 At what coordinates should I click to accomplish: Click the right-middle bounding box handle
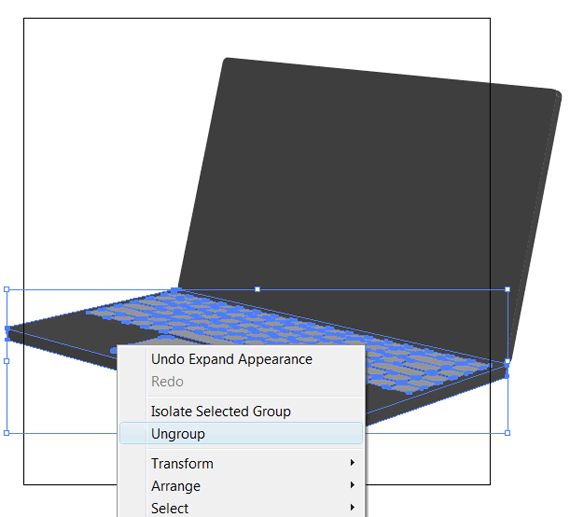(x=507, y=361)
